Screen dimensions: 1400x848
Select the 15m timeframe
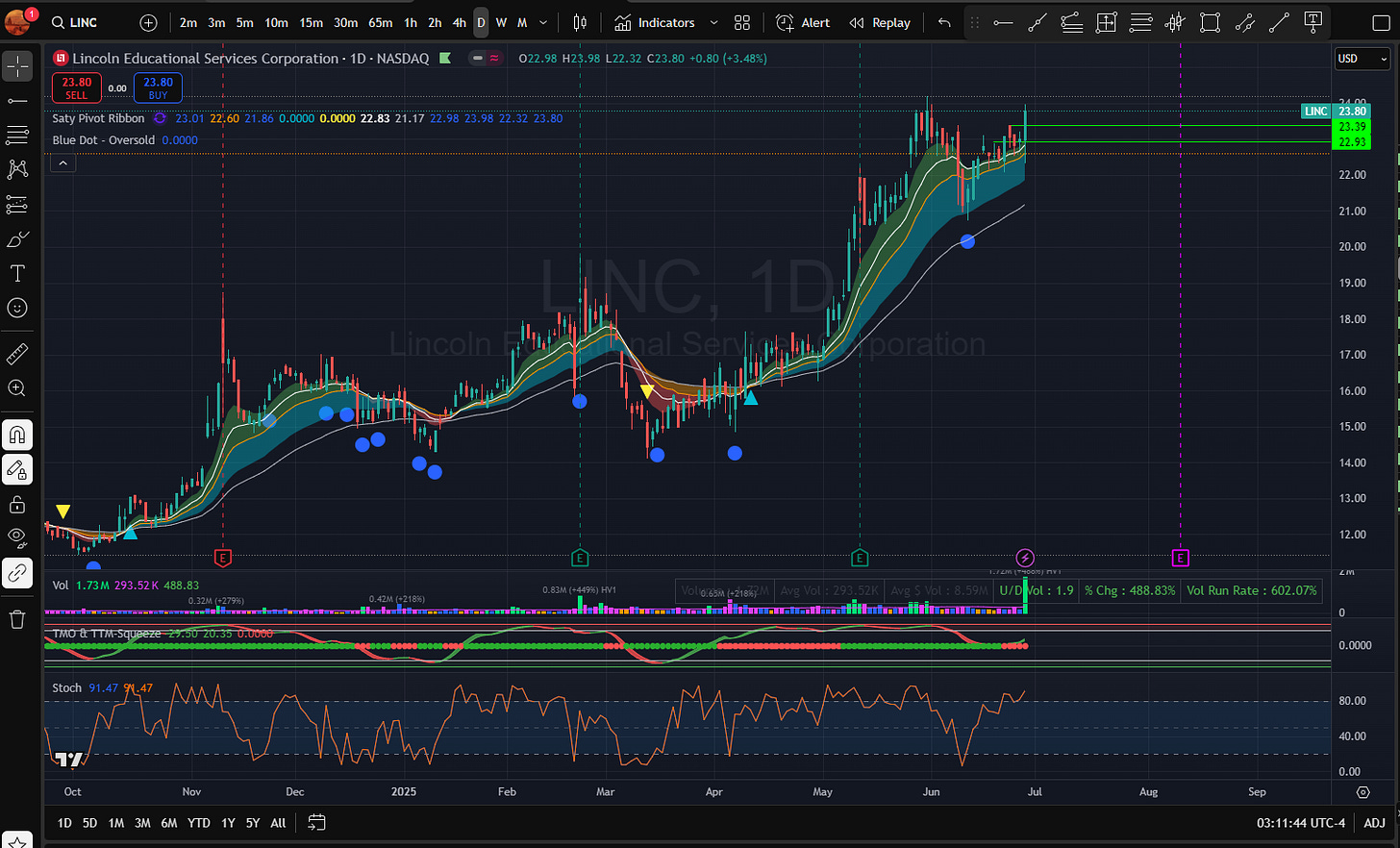pos(311,22)
